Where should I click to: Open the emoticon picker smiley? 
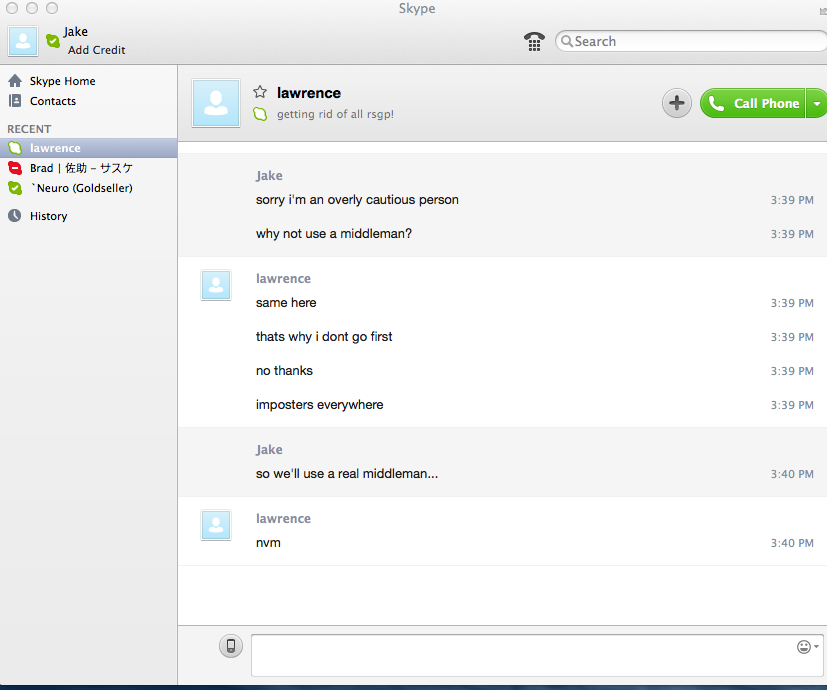(x=804, y=647)
